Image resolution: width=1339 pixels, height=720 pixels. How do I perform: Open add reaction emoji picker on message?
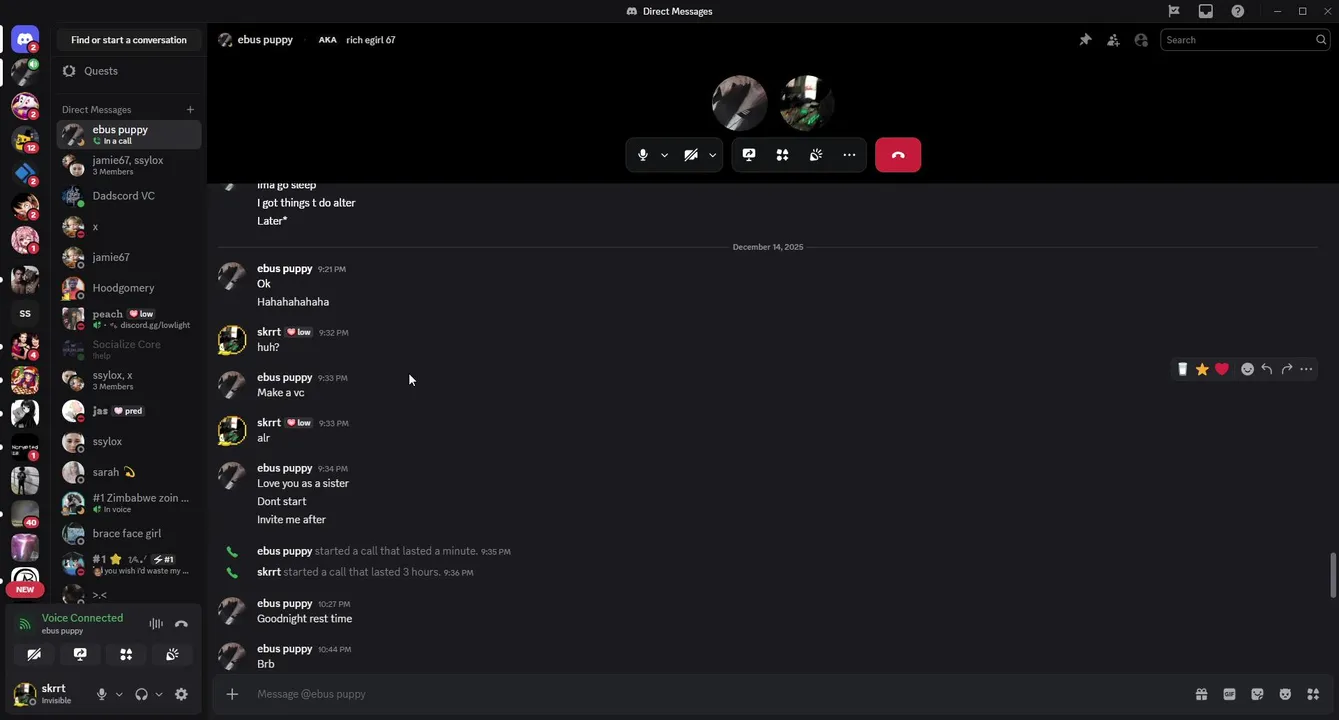1247,369
